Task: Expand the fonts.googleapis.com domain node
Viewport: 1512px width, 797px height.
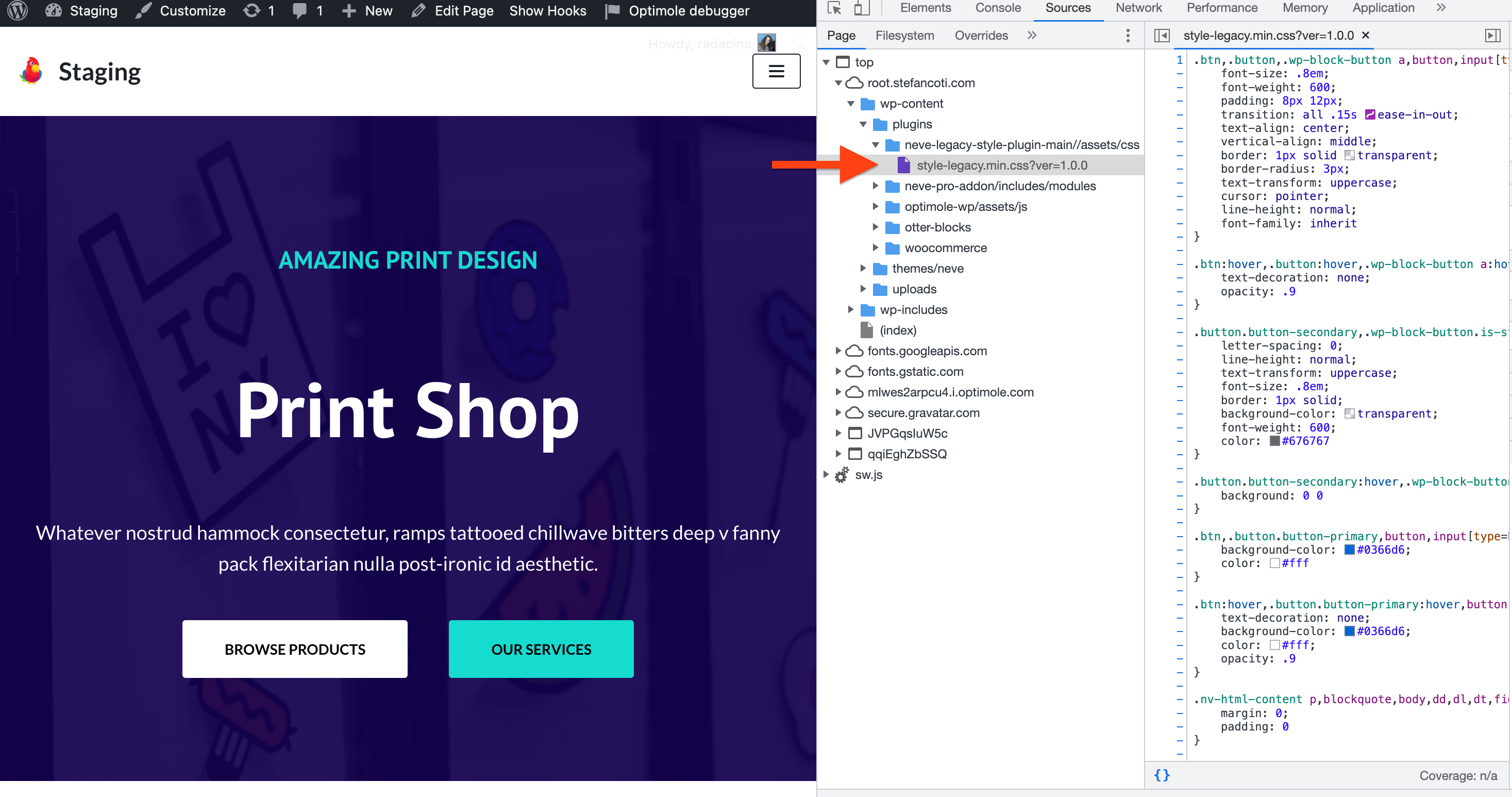Action: pos(838,351)
